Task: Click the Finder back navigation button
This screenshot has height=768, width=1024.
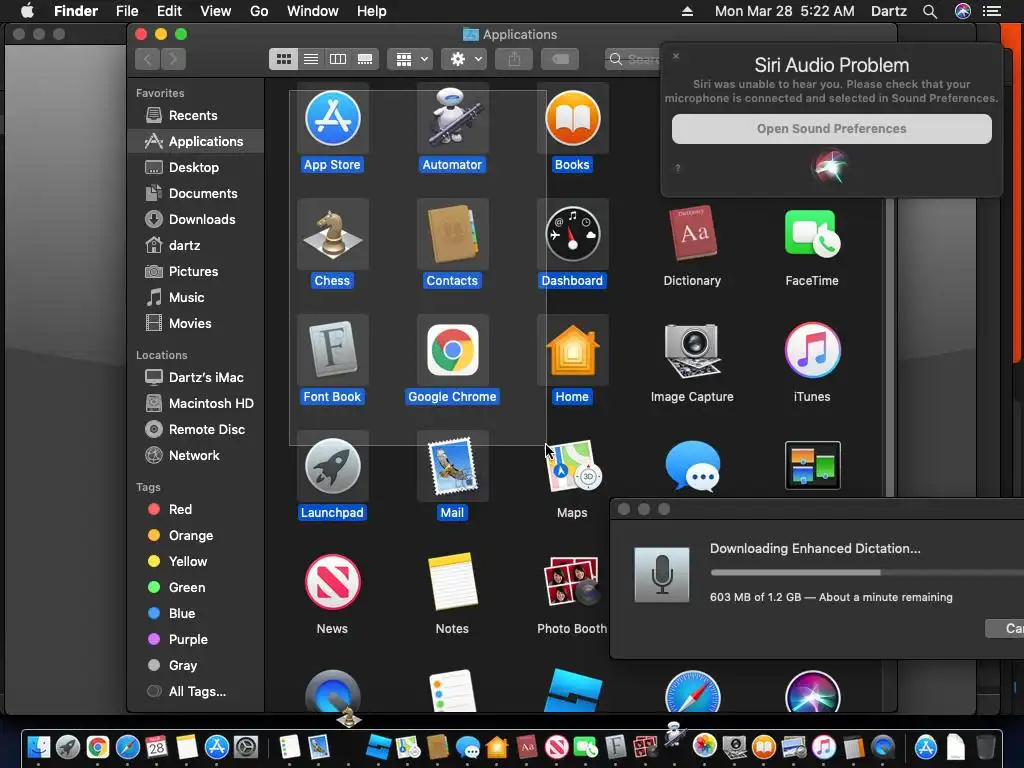Action: (148, 59)
